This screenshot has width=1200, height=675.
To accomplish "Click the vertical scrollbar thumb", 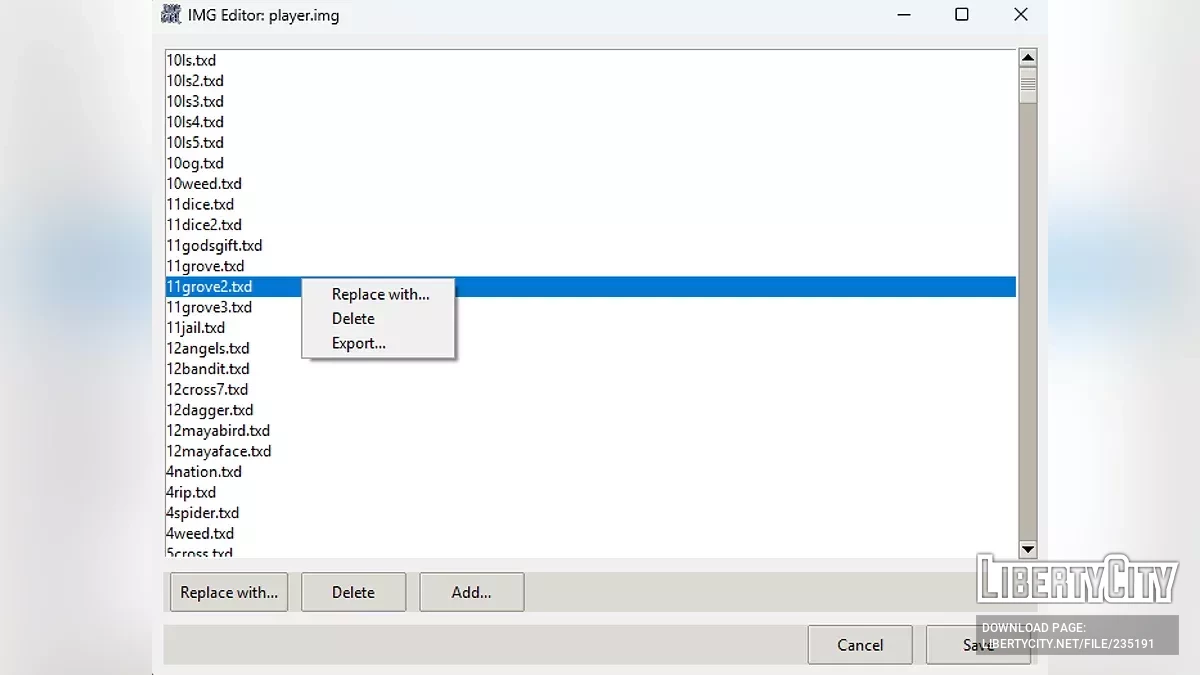I will coord(1027,85).
